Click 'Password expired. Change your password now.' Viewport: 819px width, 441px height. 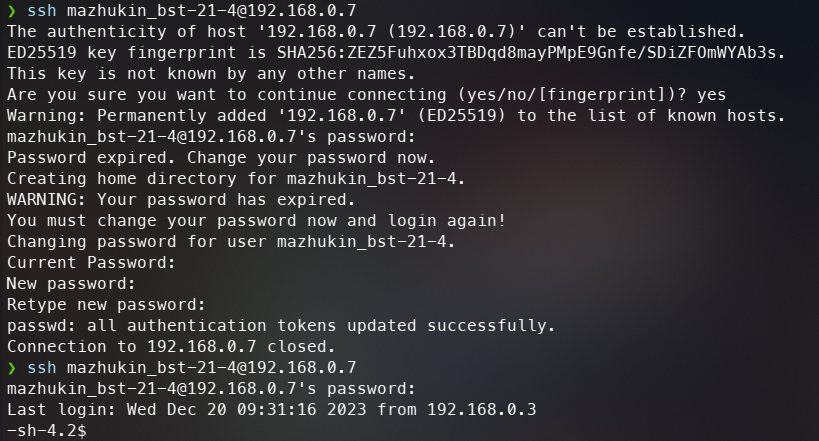point(220,158)
